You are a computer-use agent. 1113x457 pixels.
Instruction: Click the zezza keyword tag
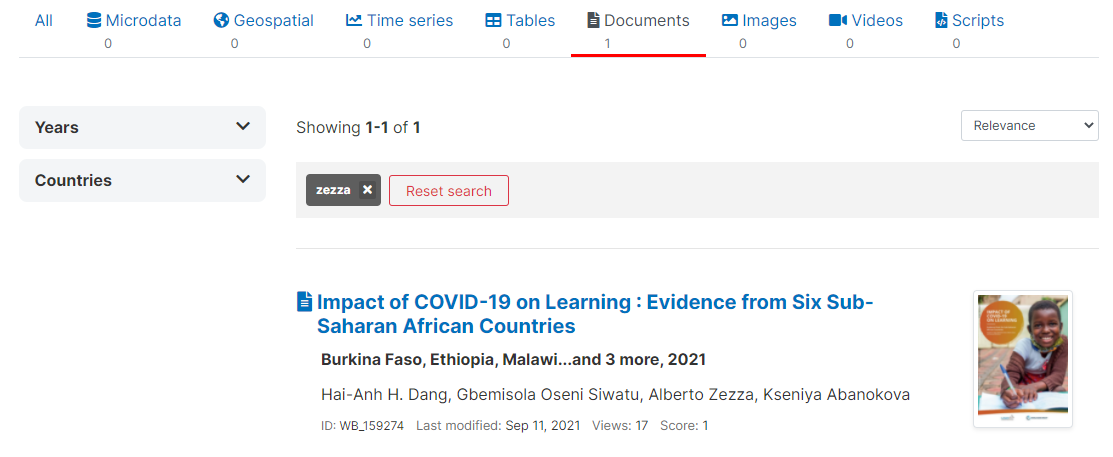click(334, 190)
